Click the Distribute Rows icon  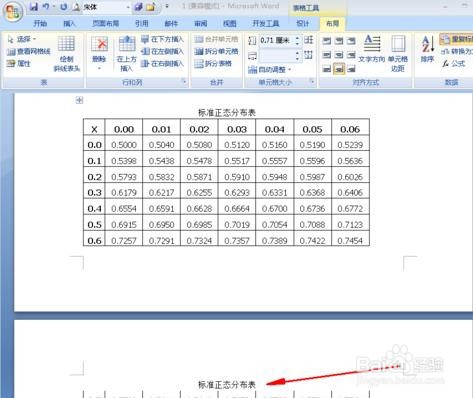click(309, 40)
